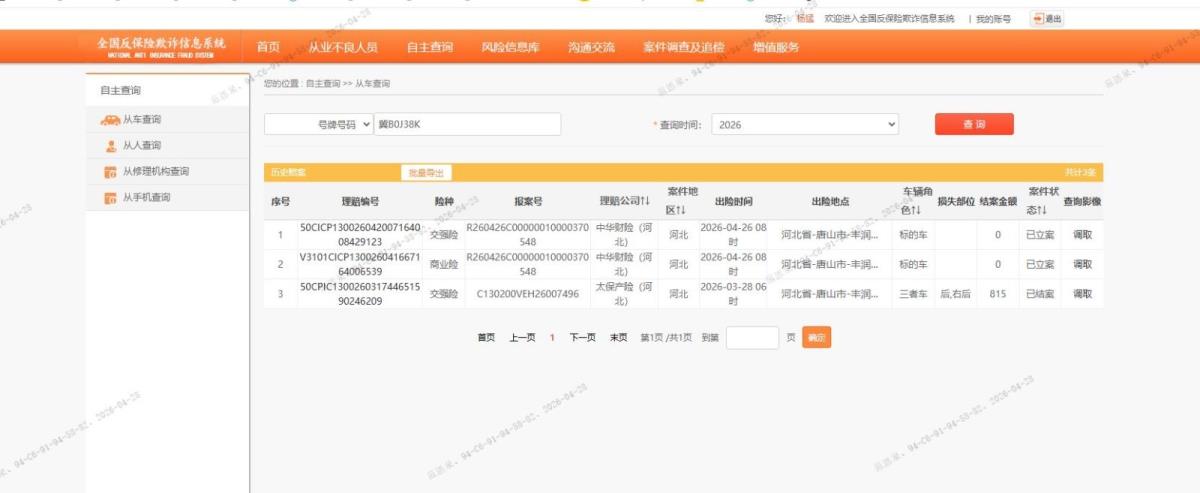Click the 自主查询 sidebar heading
Image resolution: width=1200 pixels, height=493 pixels.
(120, 90)
